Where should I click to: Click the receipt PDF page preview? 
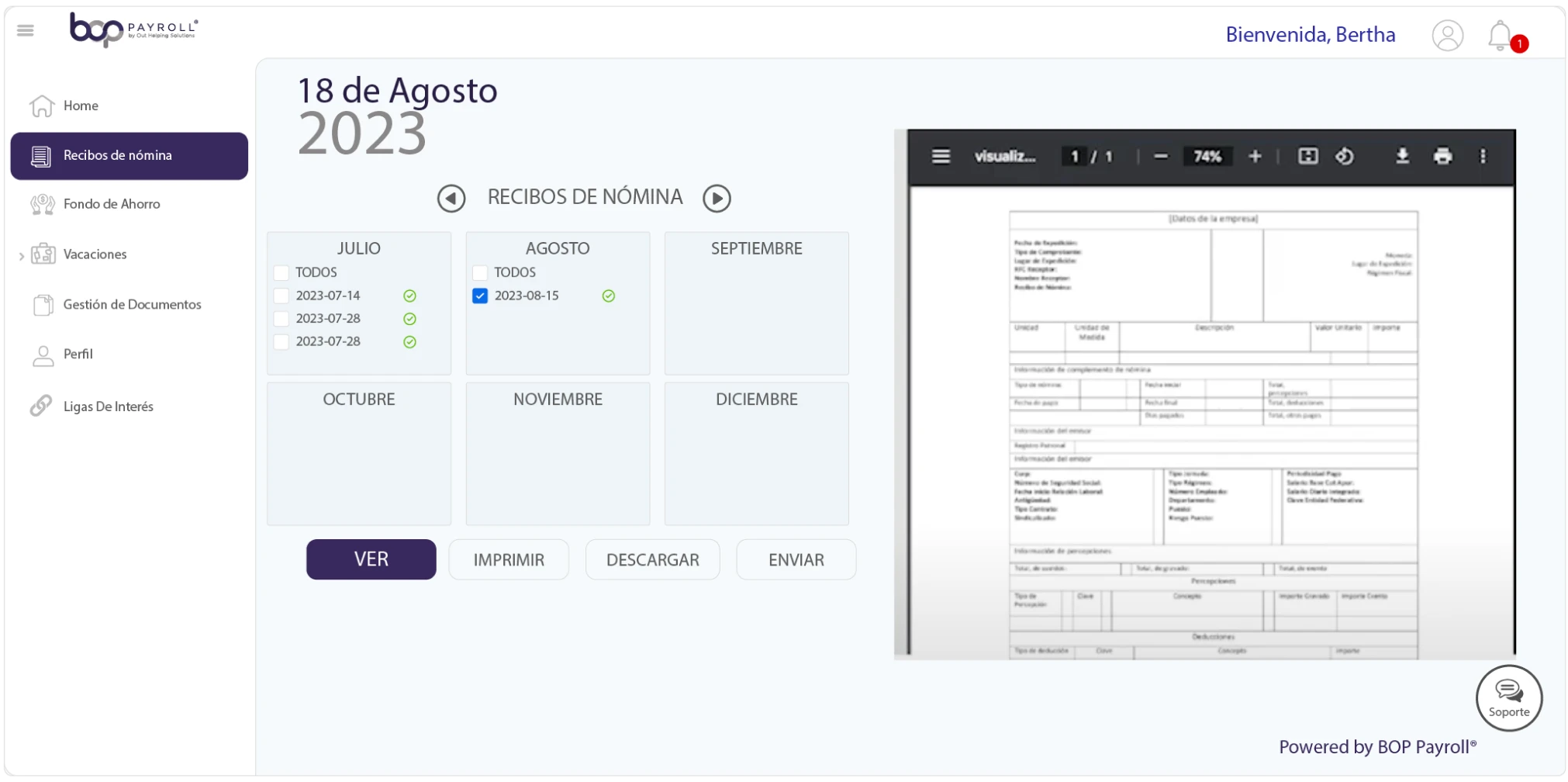[1213, 434]
